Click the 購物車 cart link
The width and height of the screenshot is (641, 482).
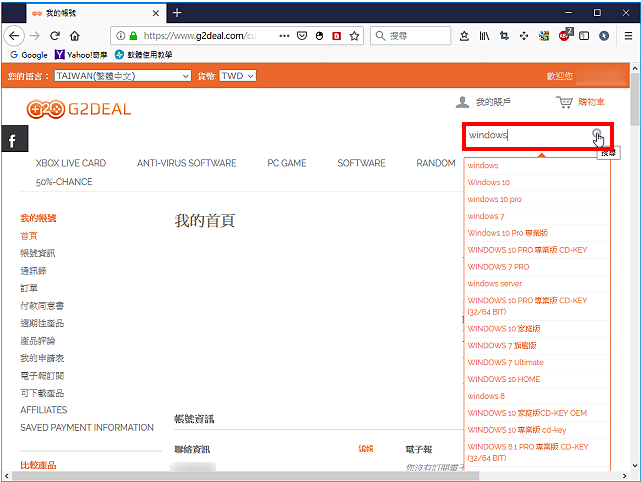point(591,102)
